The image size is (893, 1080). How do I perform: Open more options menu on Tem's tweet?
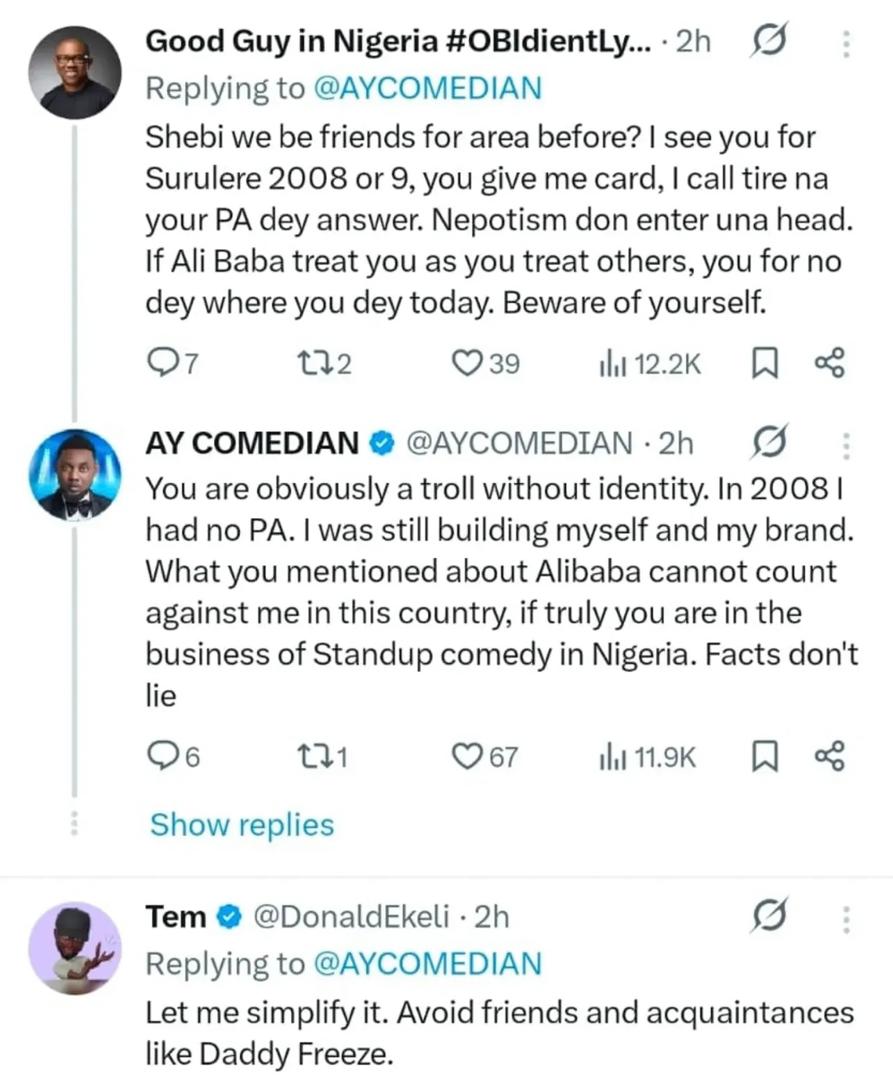click(846, 916)
